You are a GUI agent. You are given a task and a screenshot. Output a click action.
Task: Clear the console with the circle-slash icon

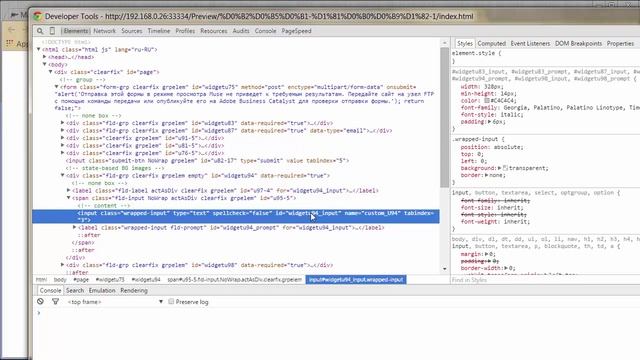(40, 302)
